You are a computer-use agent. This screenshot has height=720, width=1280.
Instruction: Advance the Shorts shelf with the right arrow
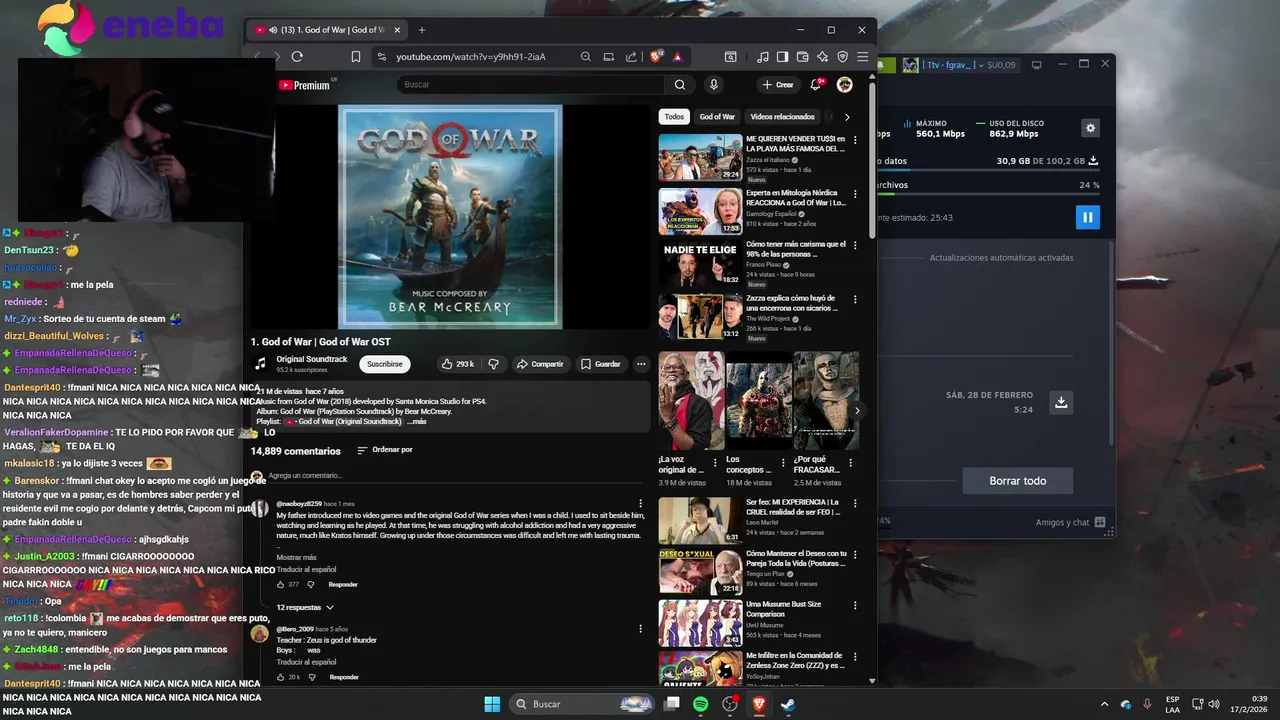pos(856,410)
